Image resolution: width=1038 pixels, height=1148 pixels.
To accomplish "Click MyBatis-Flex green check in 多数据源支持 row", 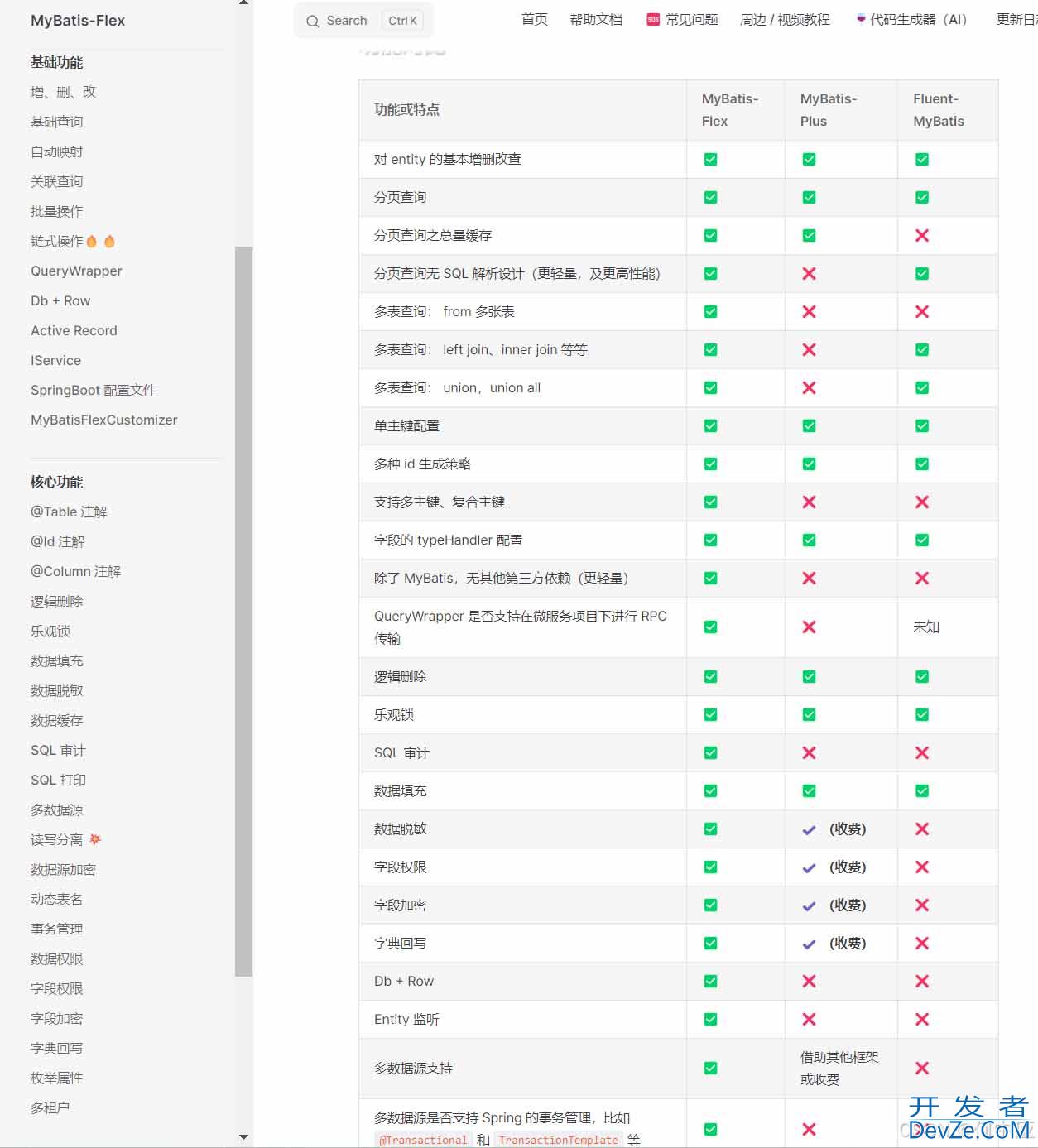I will click(x=710, y=1068).
